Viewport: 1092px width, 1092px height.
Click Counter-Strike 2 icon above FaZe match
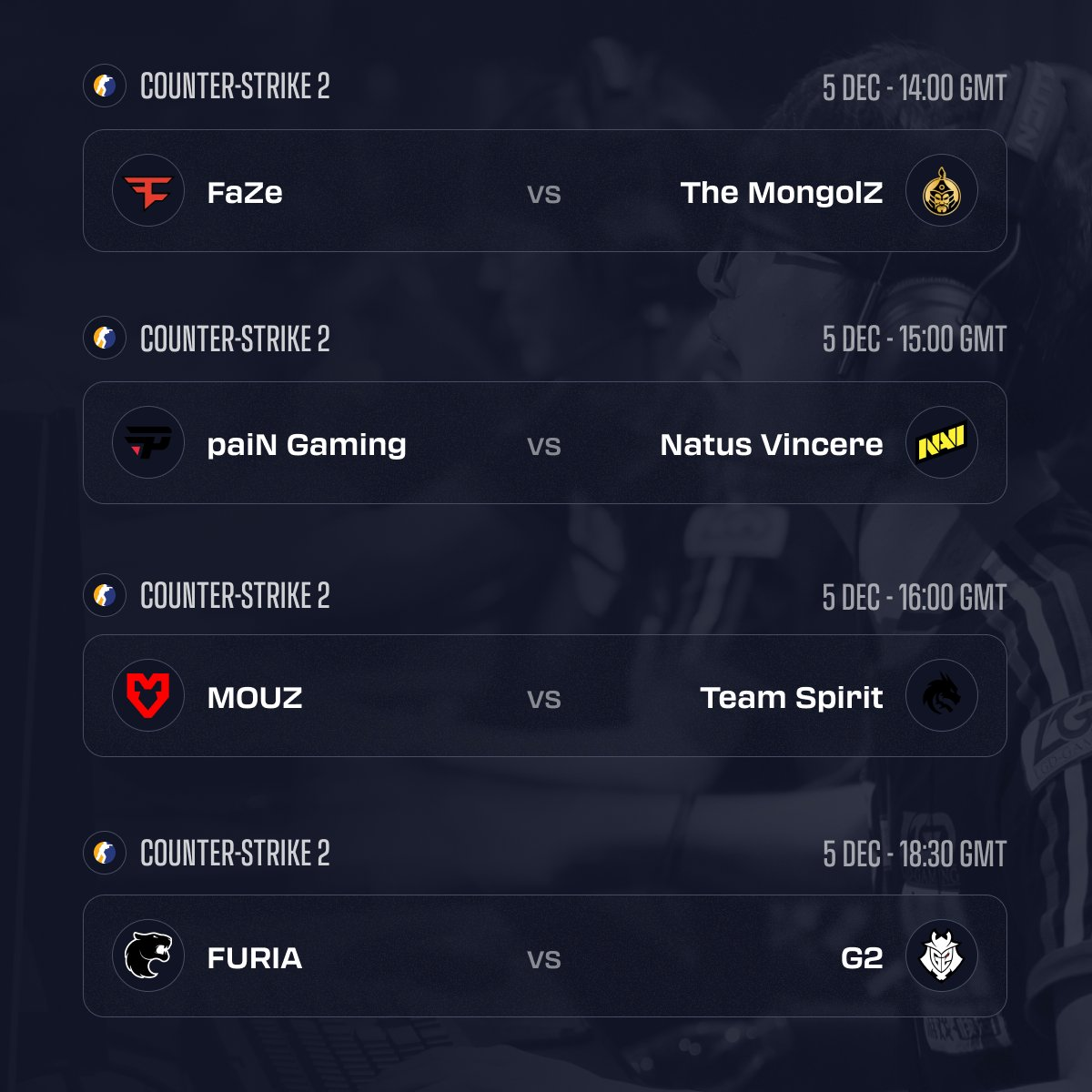tap(104, 86)
